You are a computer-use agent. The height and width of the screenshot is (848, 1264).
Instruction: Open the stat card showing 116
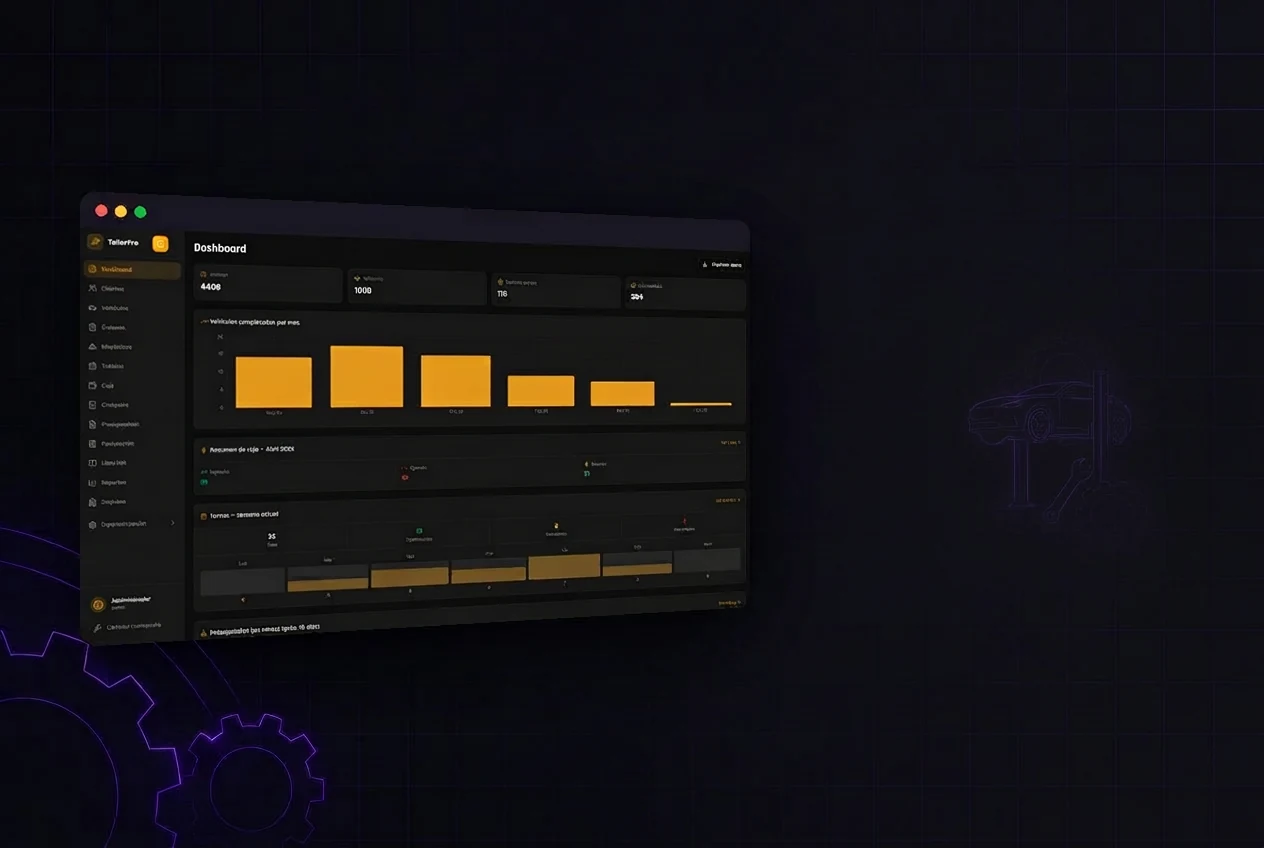tap(555, 290)
